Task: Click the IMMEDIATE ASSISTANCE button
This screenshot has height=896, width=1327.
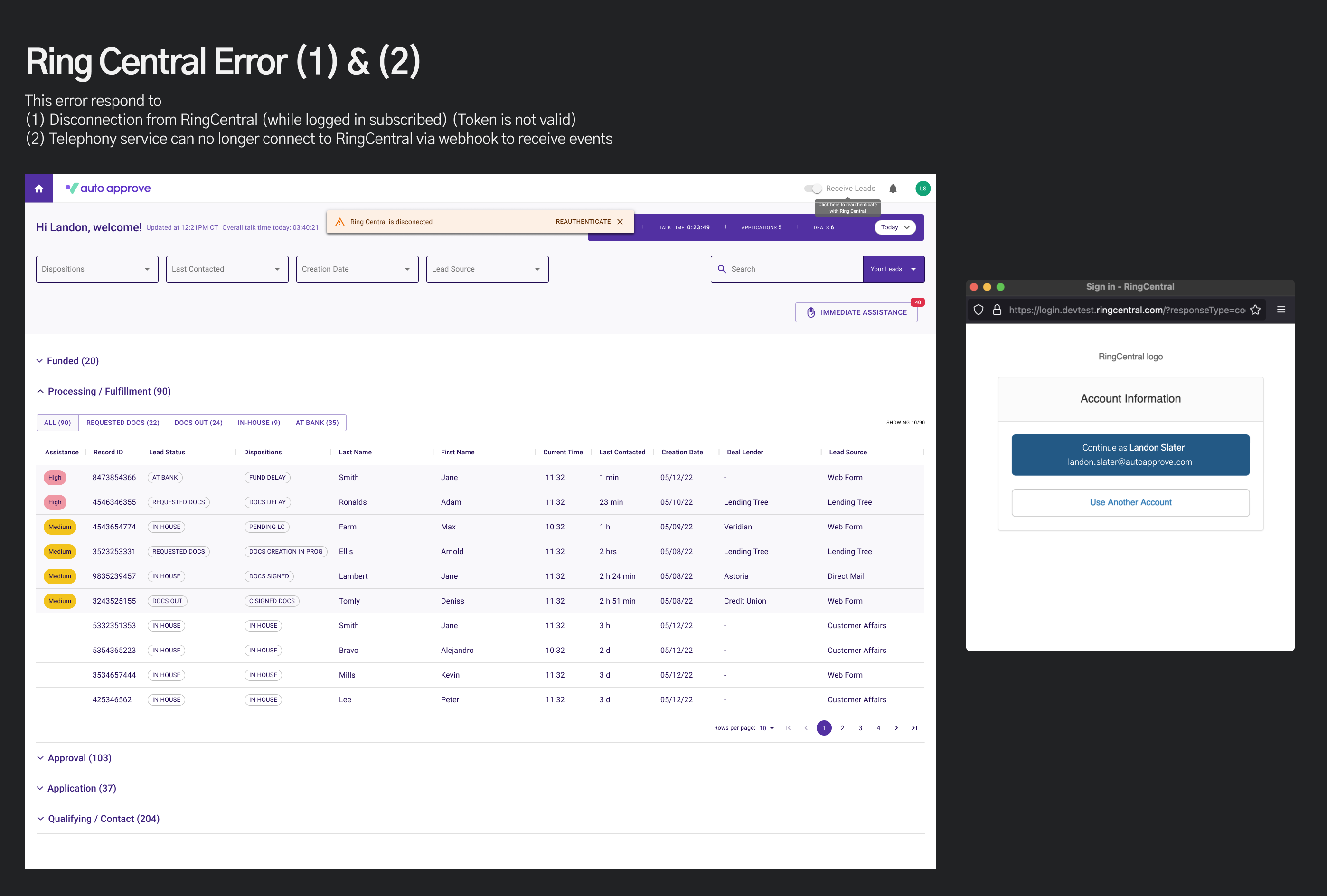Action: [x=856, y=312]
